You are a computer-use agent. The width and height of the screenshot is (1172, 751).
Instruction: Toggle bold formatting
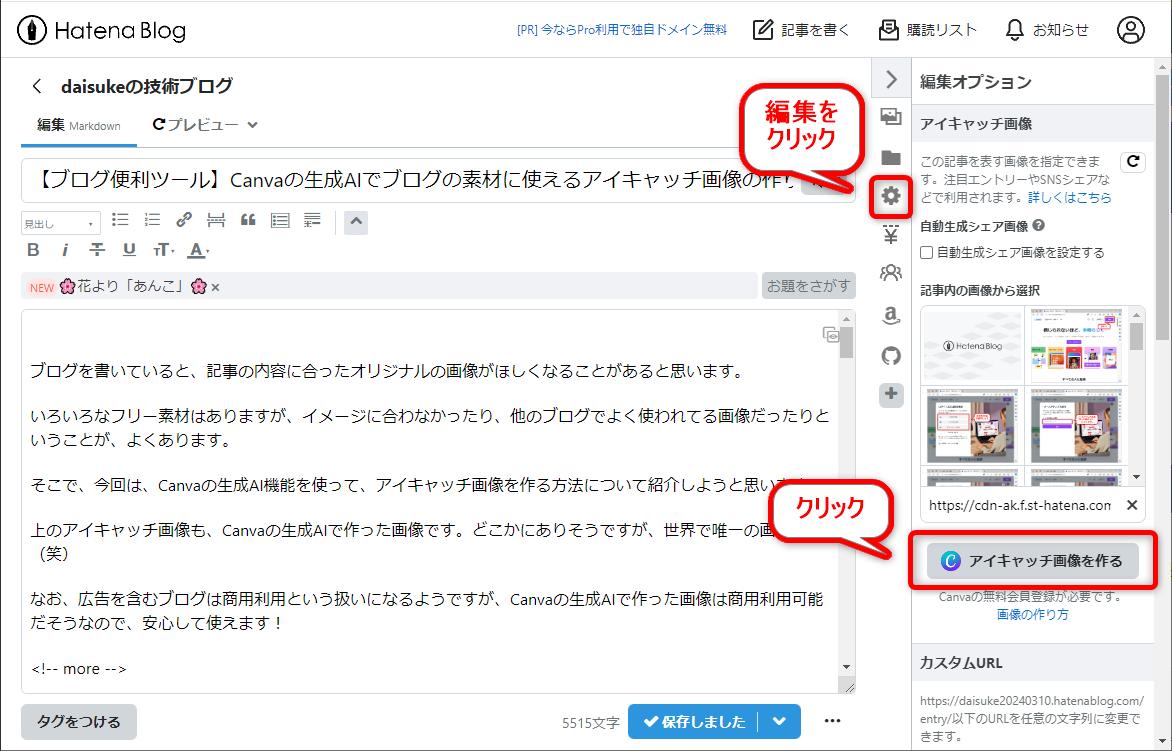coord(33,250)
